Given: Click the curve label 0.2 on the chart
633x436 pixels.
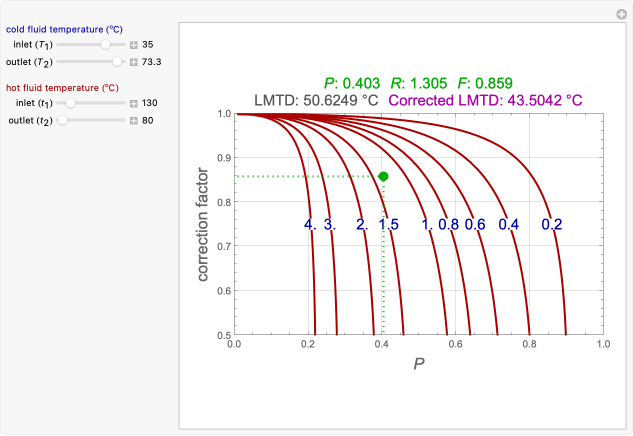Looking at the screenshot, I should pos(552,225).
